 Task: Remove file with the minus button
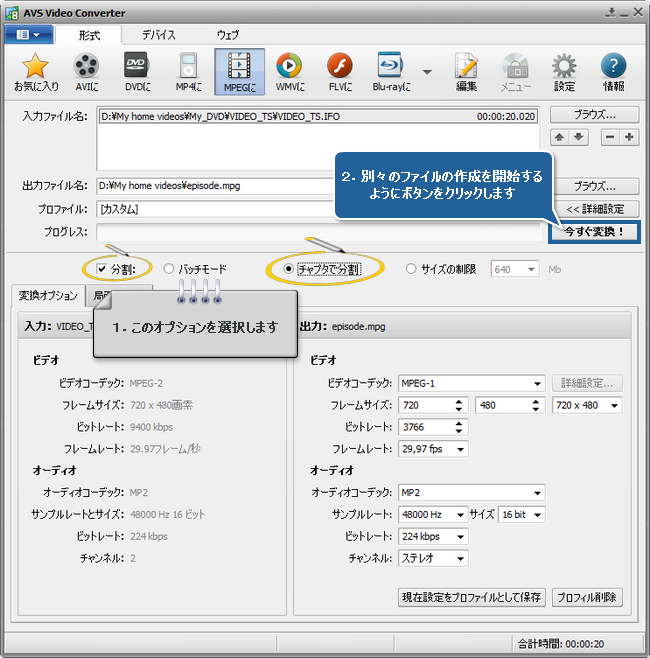coord(610,137)
